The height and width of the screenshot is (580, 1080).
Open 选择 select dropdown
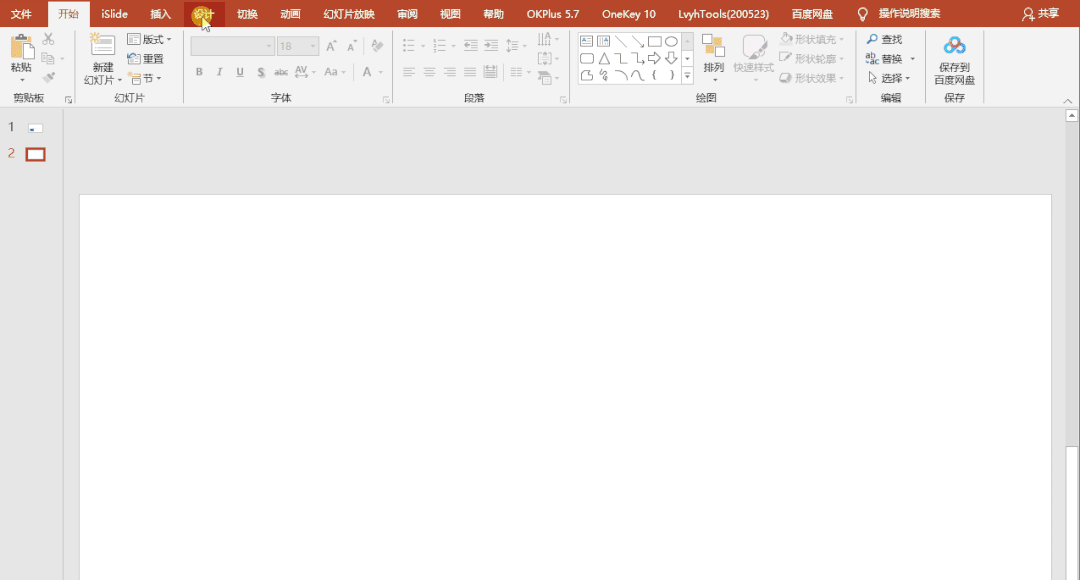[x=889, y=78]
